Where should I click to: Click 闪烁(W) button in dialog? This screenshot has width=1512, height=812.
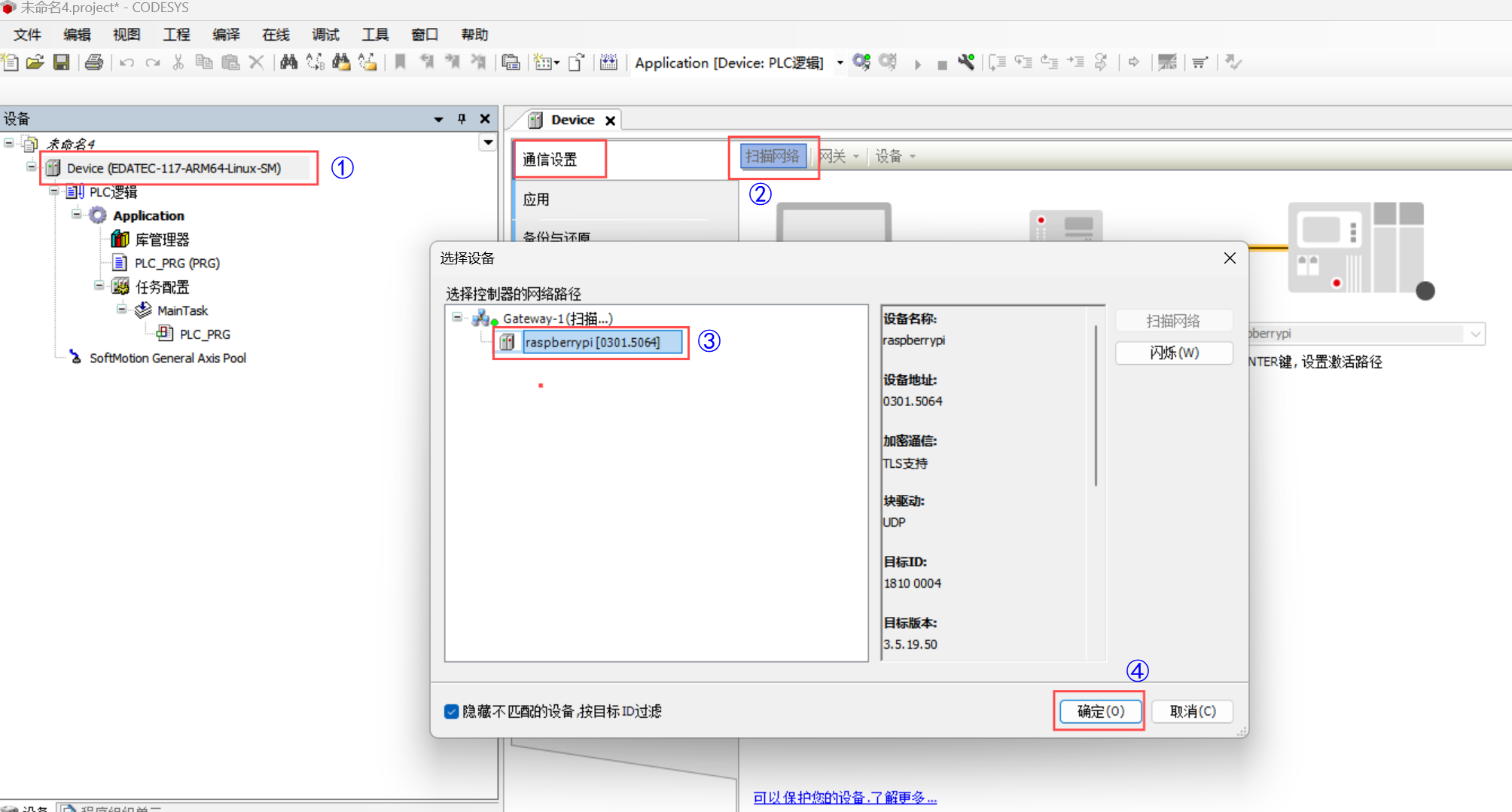coord(1174,353)
